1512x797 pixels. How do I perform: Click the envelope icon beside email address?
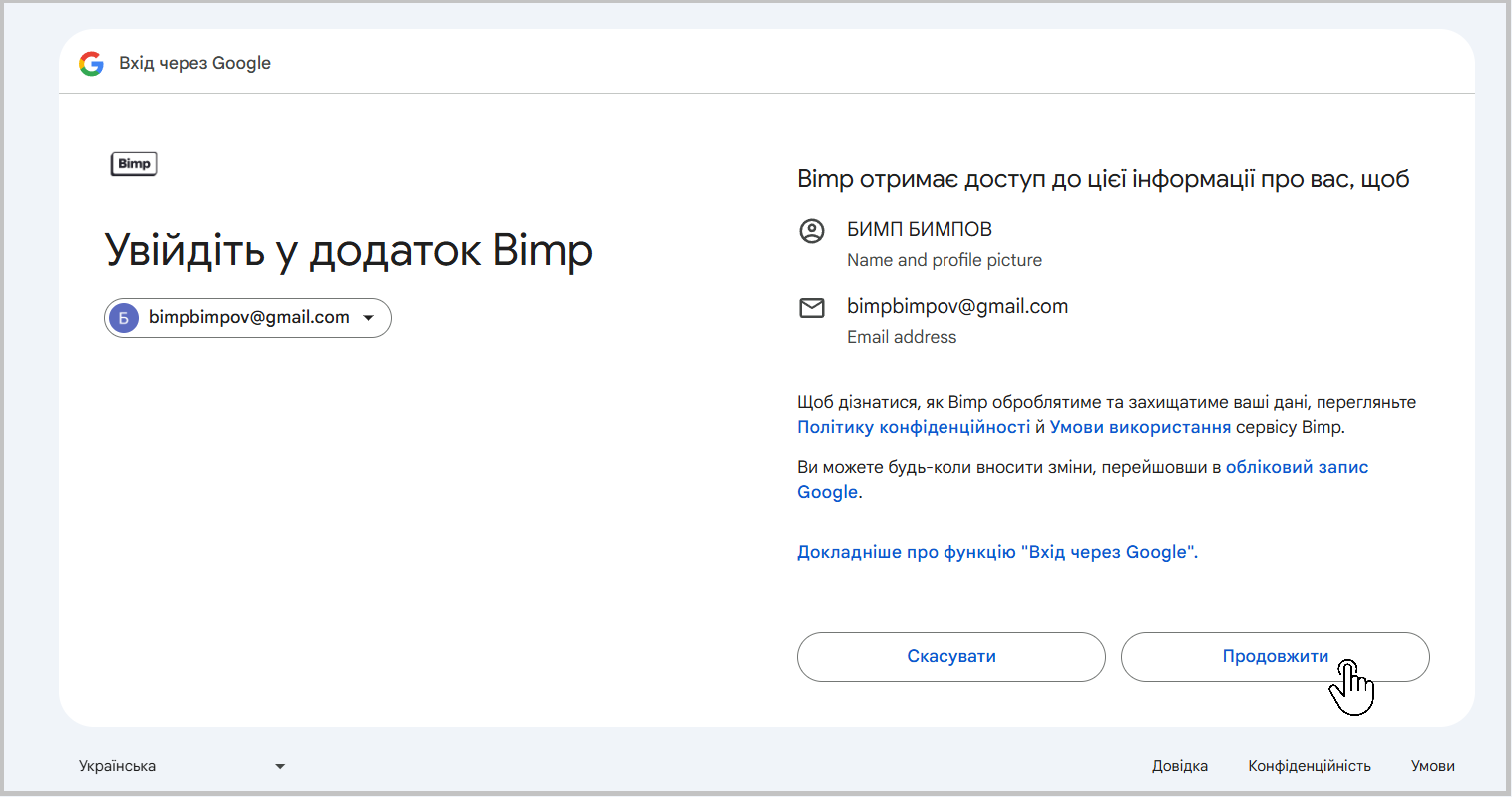coord(812,308)
